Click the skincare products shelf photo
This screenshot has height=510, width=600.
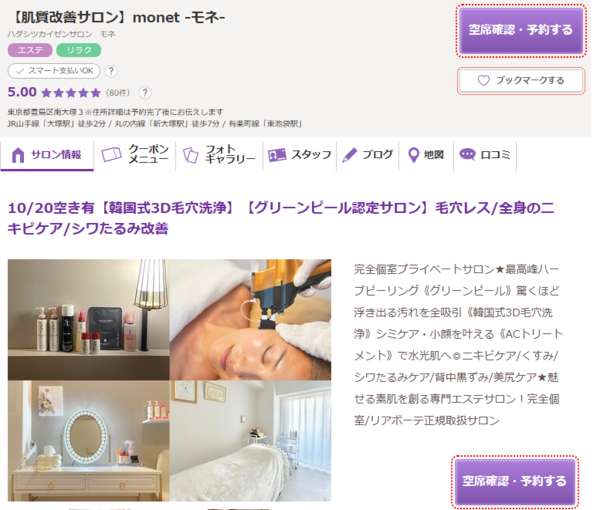coord(88,319)
